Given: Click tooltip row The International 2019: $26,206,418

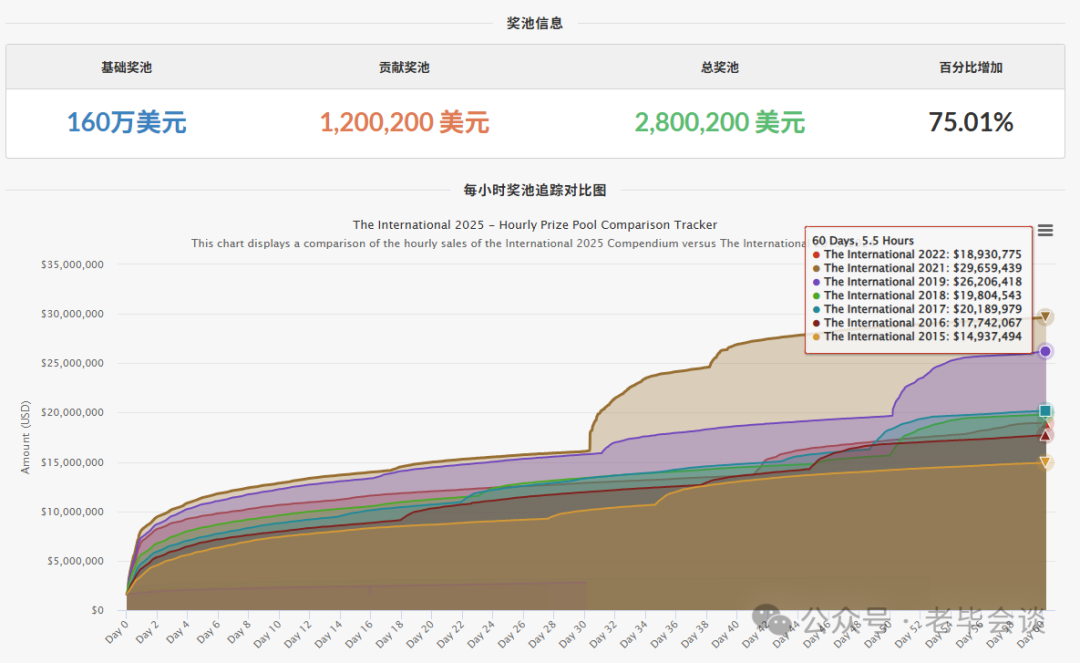Looking at the screenshot, I should (x=917, y=282).
